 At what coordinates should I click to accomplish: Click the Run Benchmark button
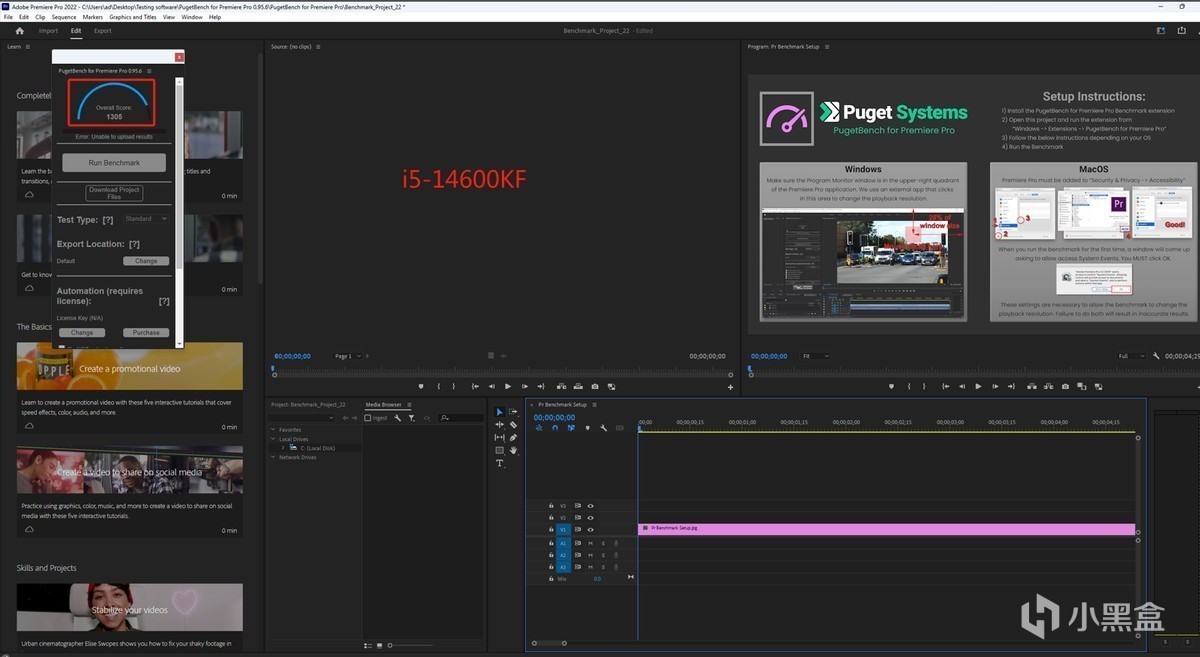114,162
